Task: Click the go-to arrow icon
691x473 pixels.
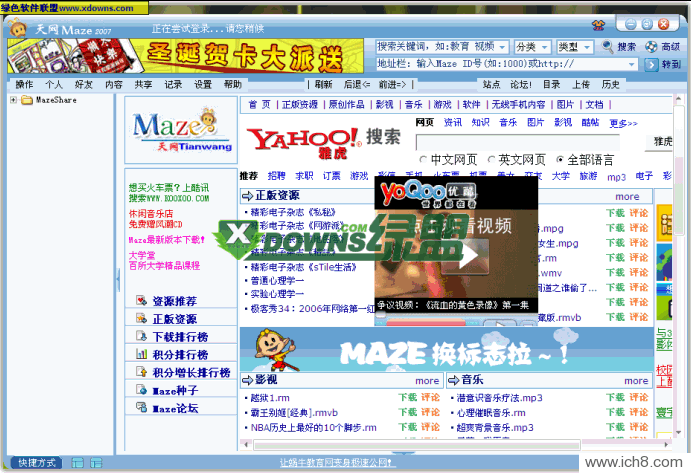Action: click(651, 64)
